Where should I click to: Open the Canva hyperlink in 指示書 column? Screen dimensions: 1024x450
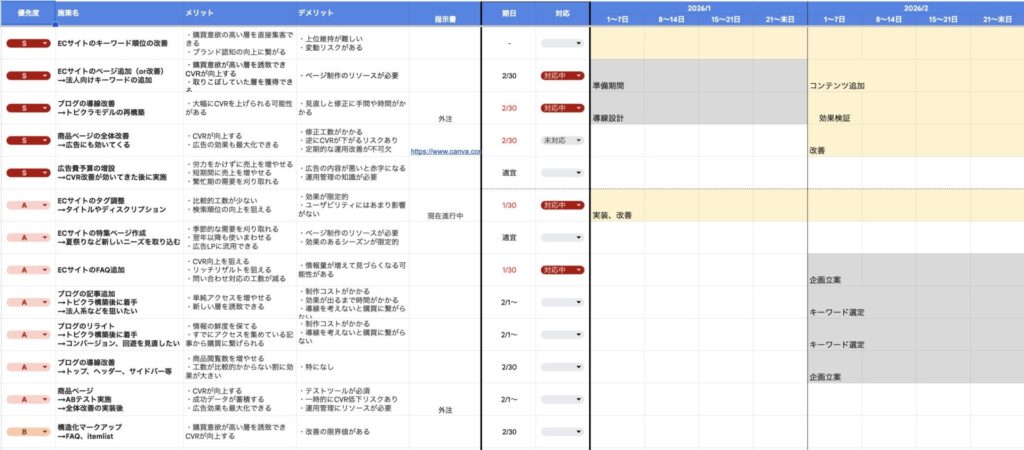[x=445, y=152]
